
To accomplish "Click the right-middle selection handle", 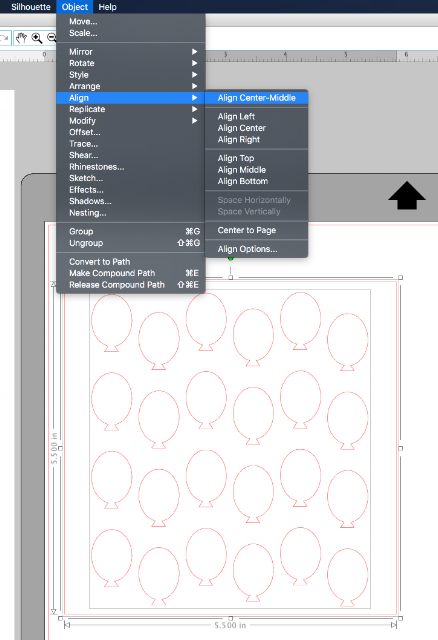I will pos(400,448).
